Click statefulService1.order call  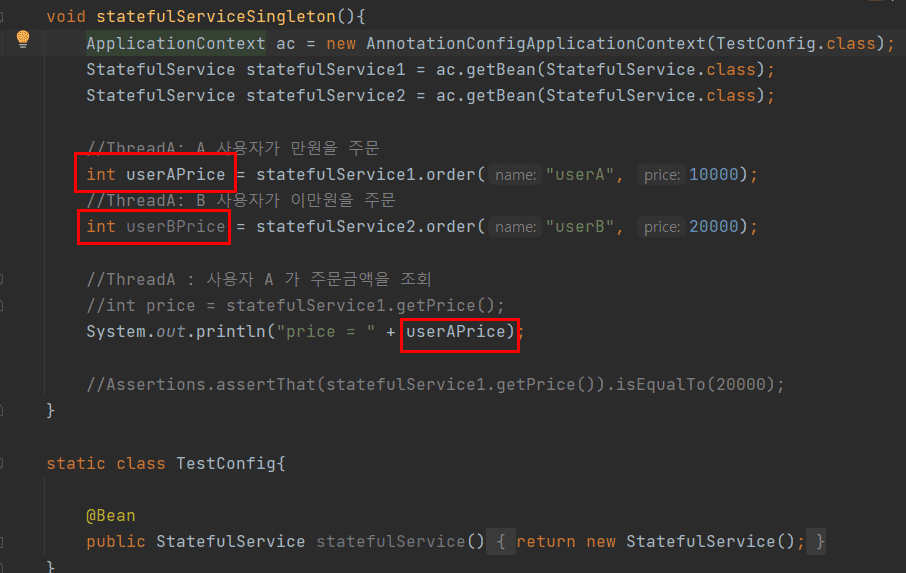366,174
